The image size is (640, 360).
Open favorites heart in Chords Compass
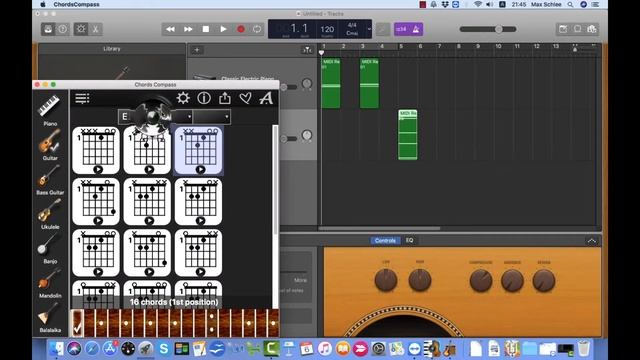point(245,98)
